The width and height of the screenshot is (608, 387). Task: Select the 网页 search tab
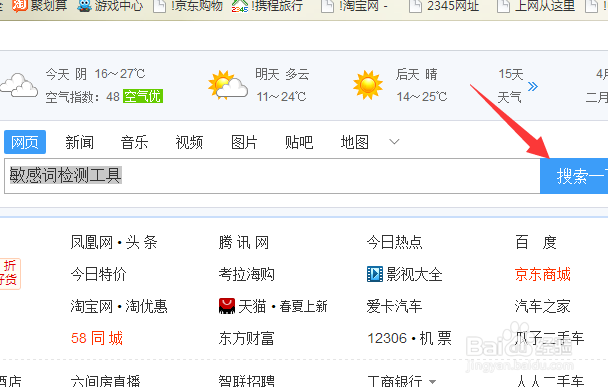click(25, 142)
